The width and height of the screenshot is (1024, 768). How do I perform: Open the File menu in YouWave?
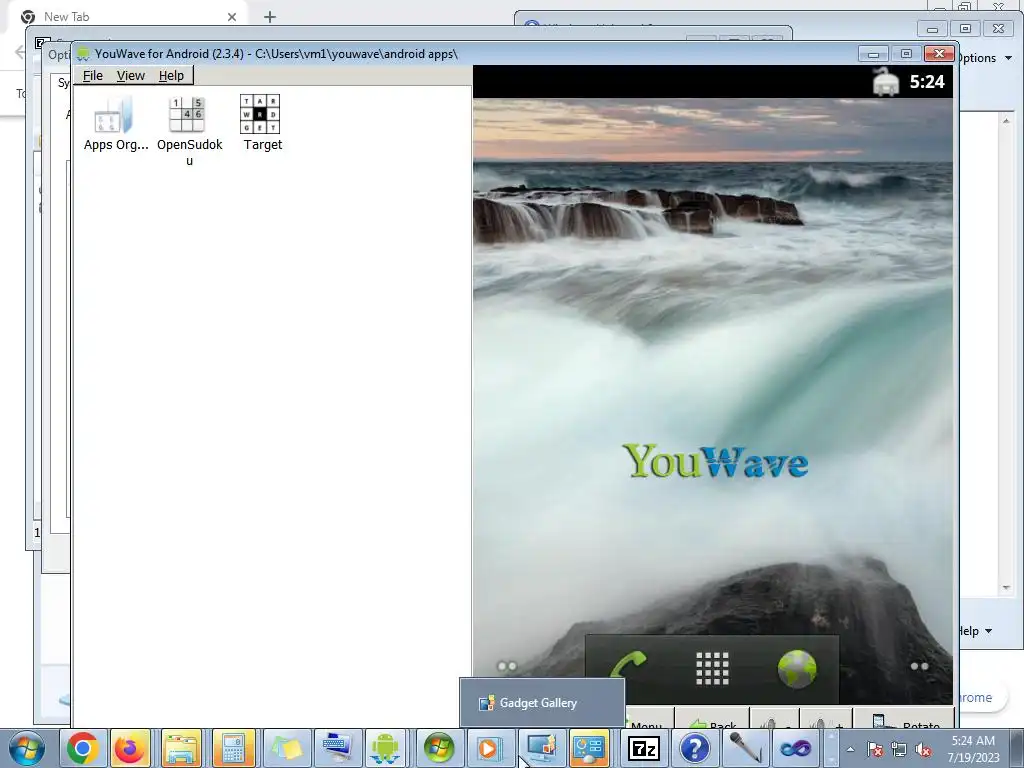click(x=93, y=76)
